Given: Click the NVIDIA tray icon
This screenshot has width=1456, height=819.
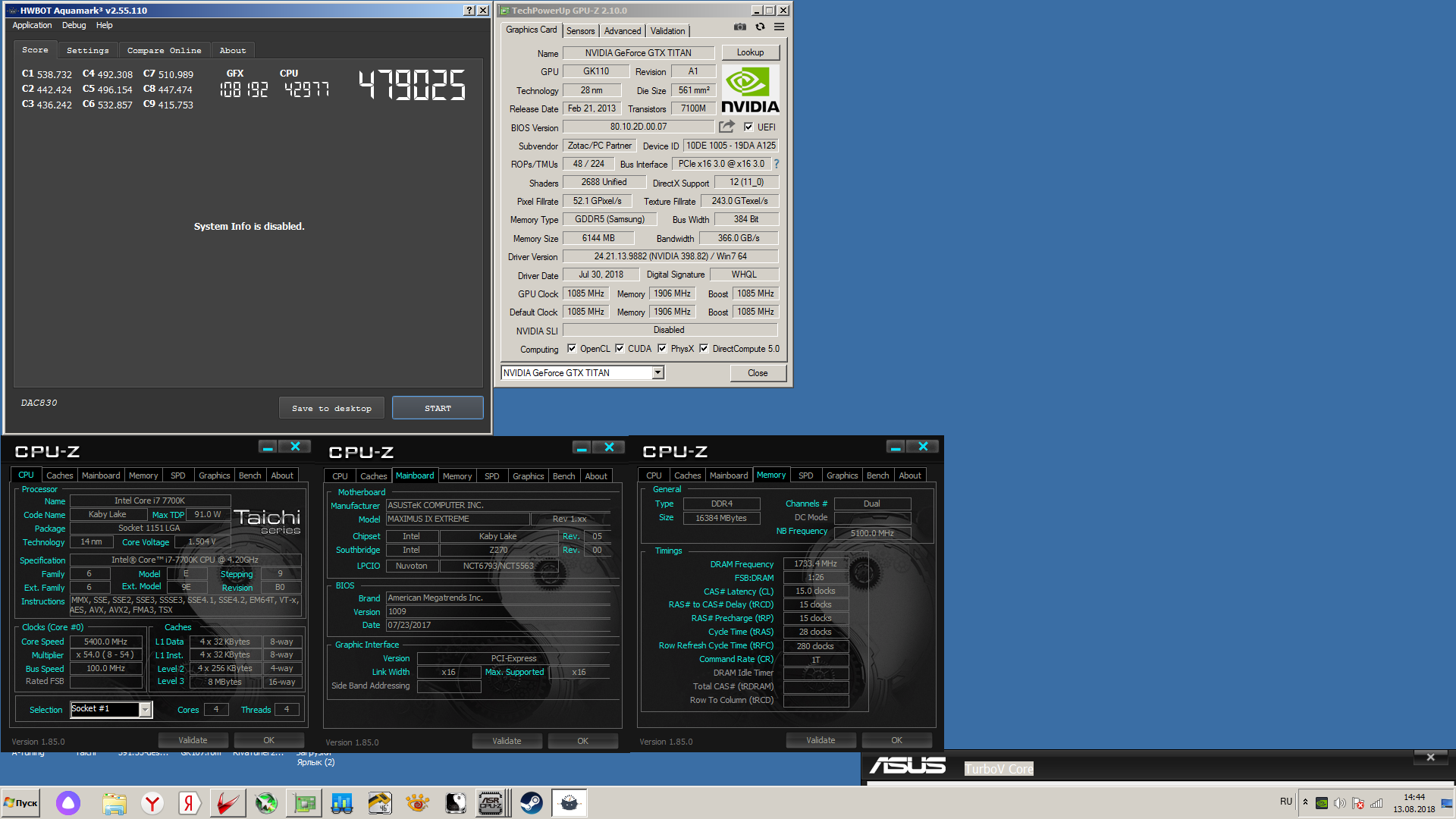Looking at the screenshot, I should click(1322, 803).
